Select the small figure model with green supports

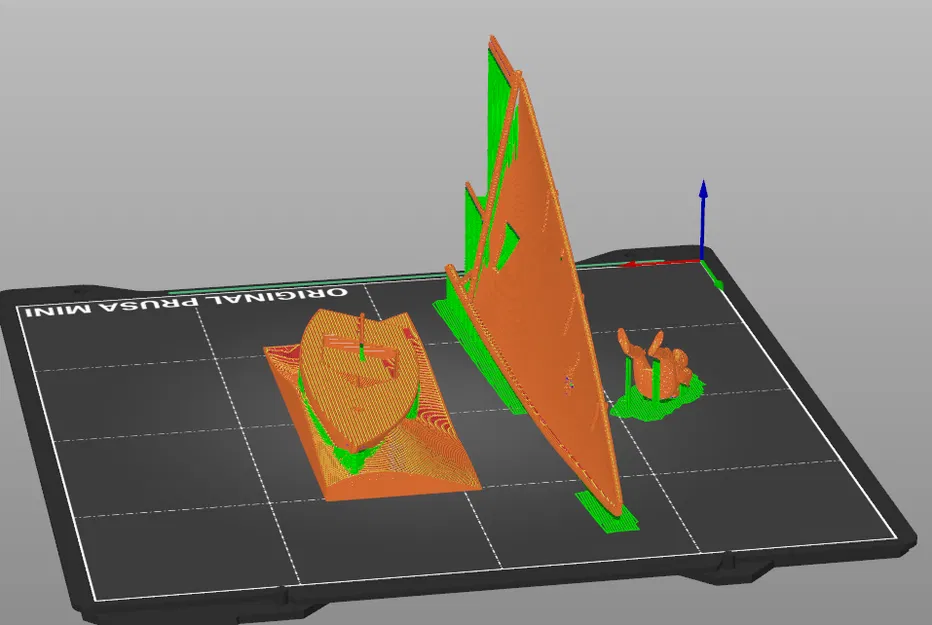click(x=657, y=374)
